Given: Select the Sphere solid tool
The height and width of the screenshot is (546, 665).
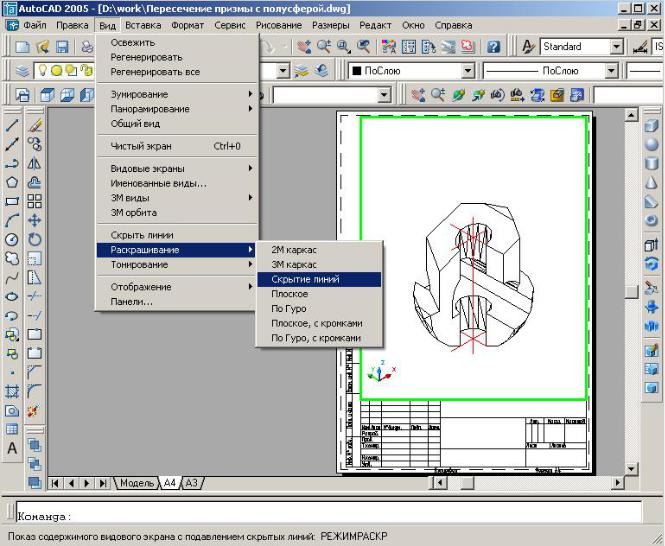Looking at the screenshot, I should coord(651,145).
